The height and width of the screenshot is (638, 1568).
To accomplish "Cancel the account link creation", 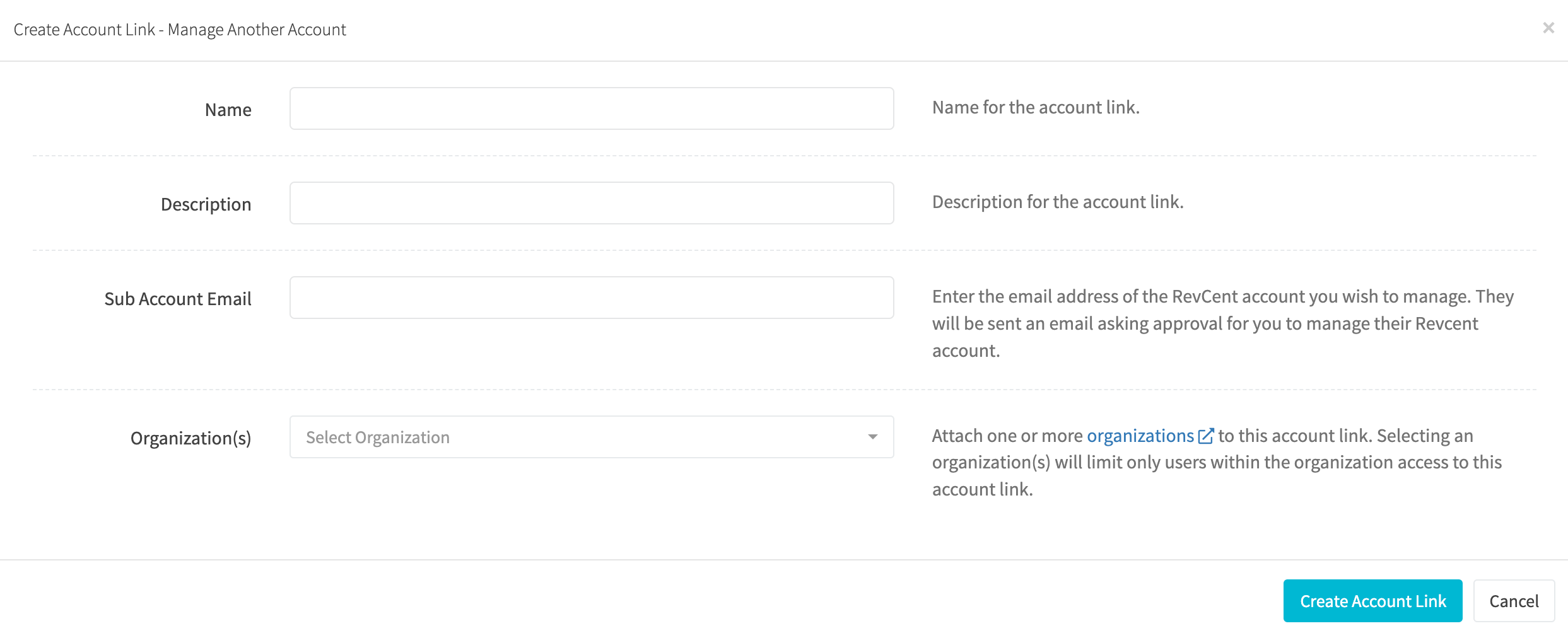I will point(1514,601).
